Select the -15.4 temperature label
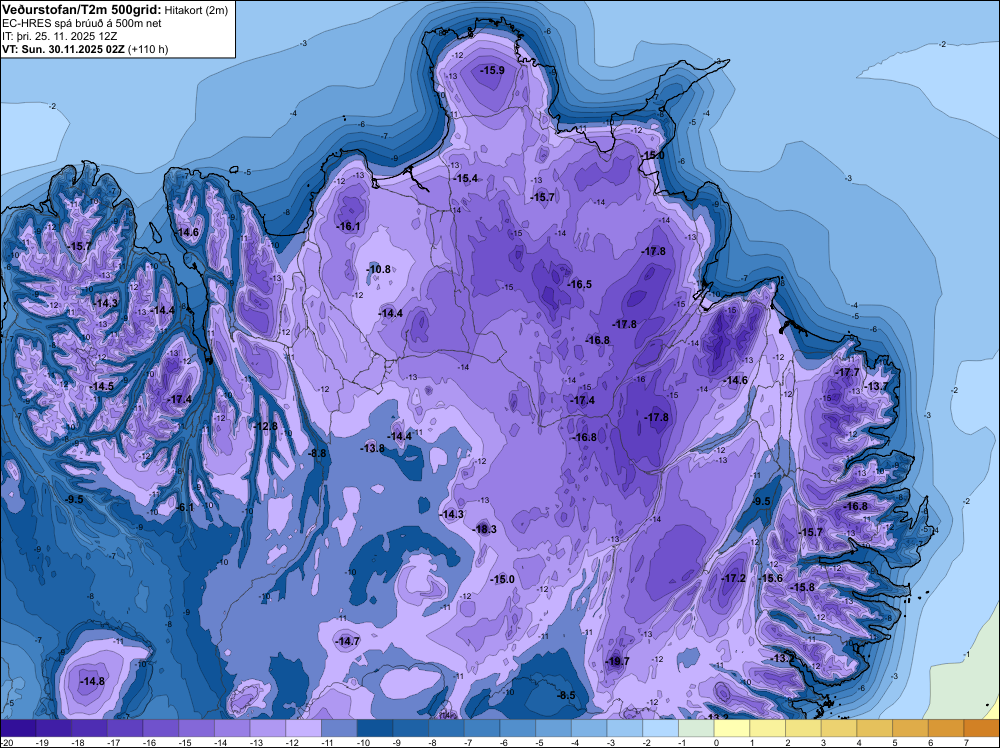The image size is (1000, 748). (466, 179)
